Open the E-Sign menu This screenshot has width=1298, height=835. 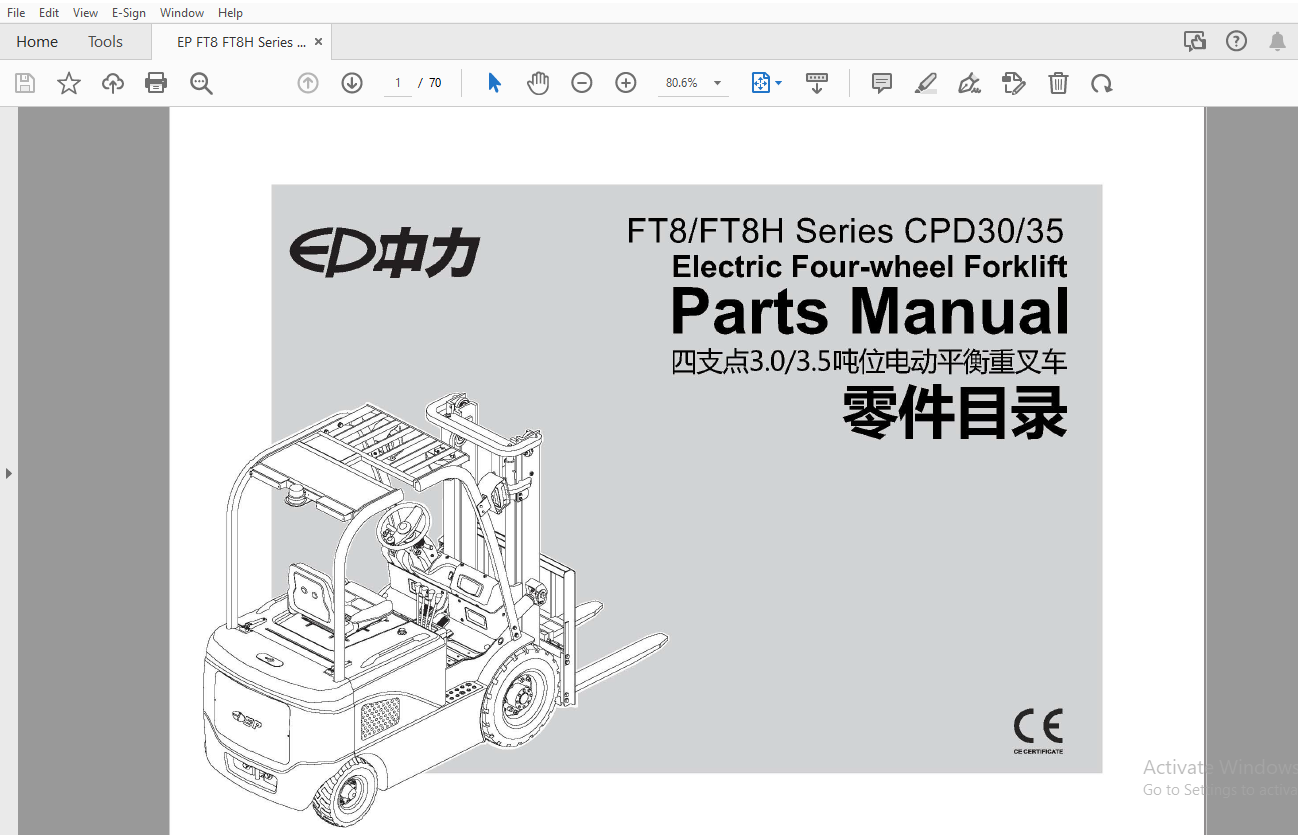pyautogui.click(x=129, y=13)
